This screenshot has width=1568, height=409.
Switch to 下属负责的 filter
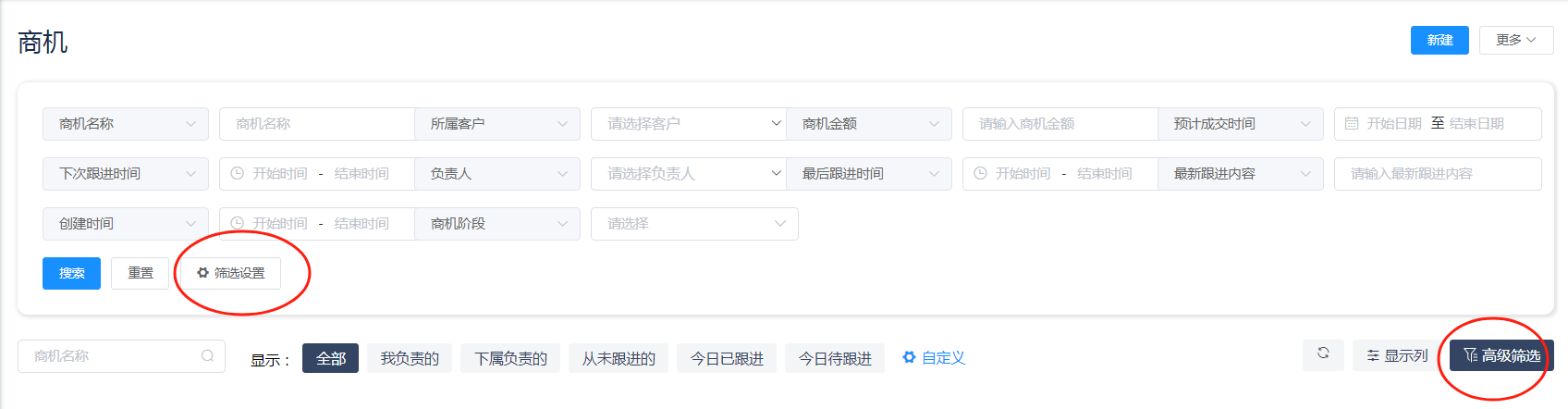tap(510, 358)
